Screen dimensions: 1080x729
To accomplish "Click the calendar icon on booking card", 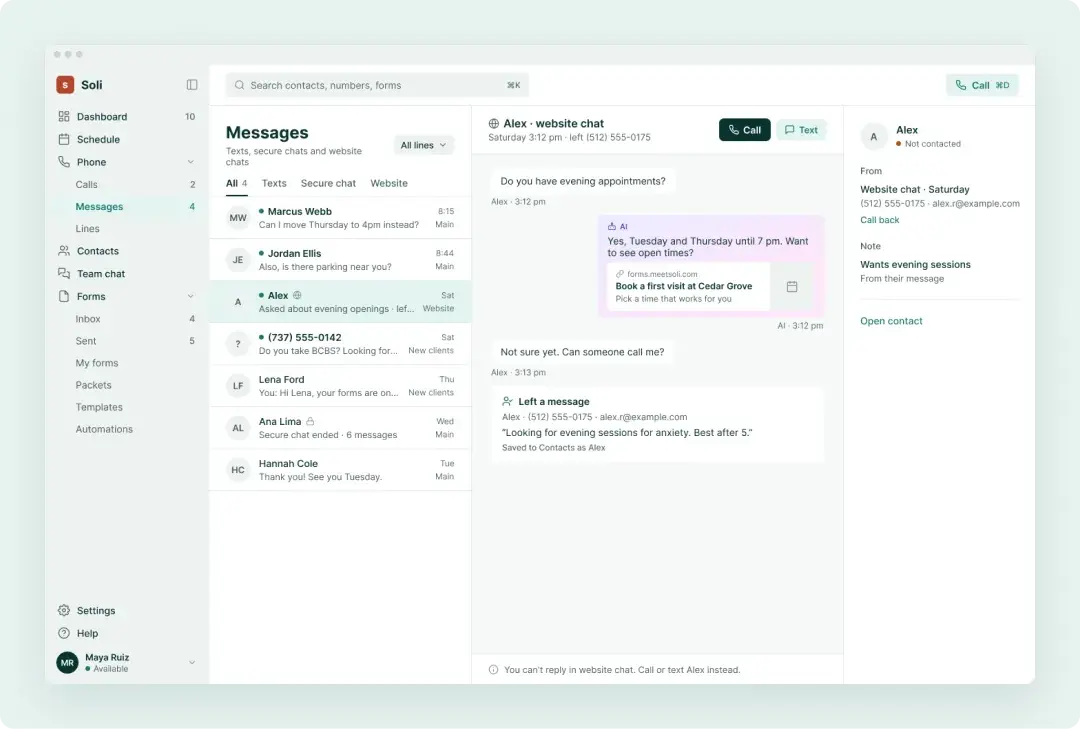I will [792, 287].
